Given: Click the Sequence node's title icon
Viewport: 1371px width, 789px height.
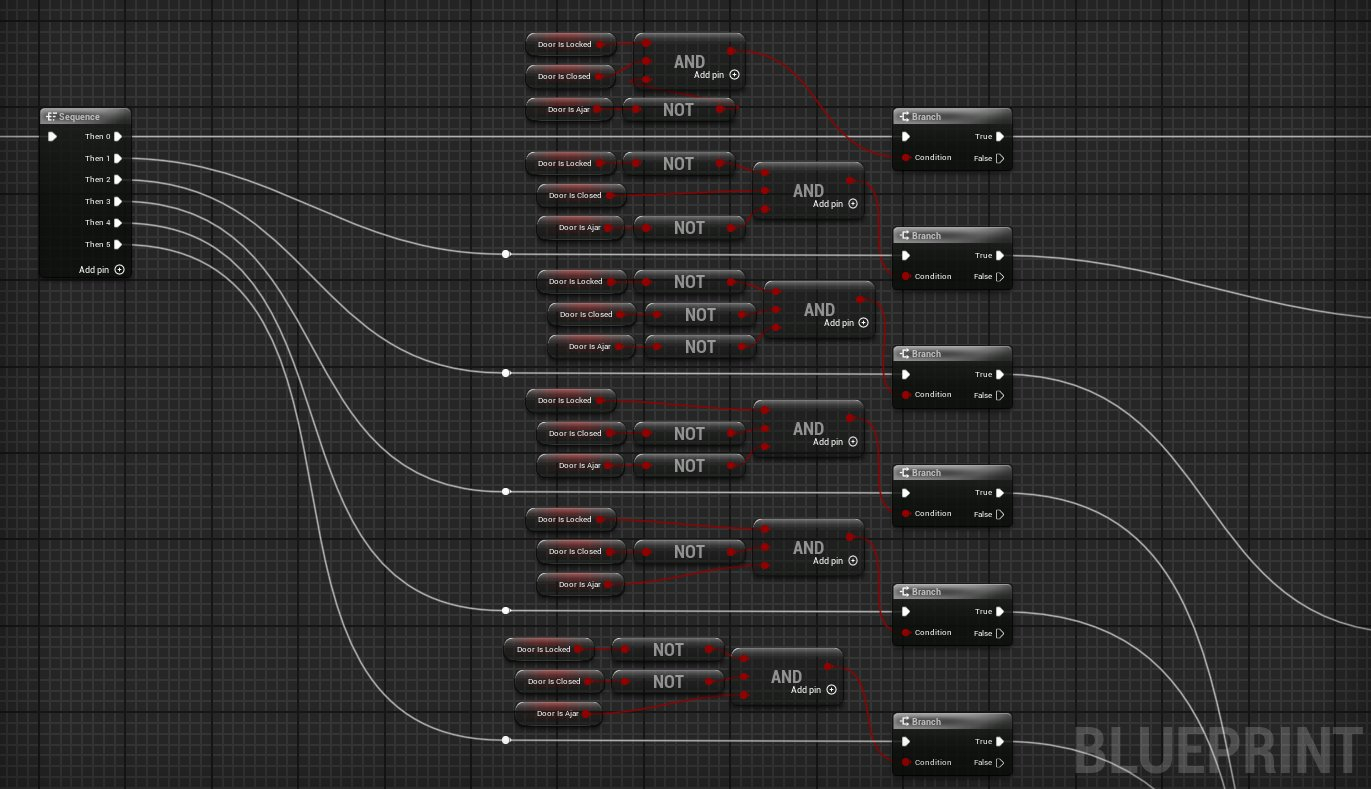Looking at the screenshot, I should point(51,117).
